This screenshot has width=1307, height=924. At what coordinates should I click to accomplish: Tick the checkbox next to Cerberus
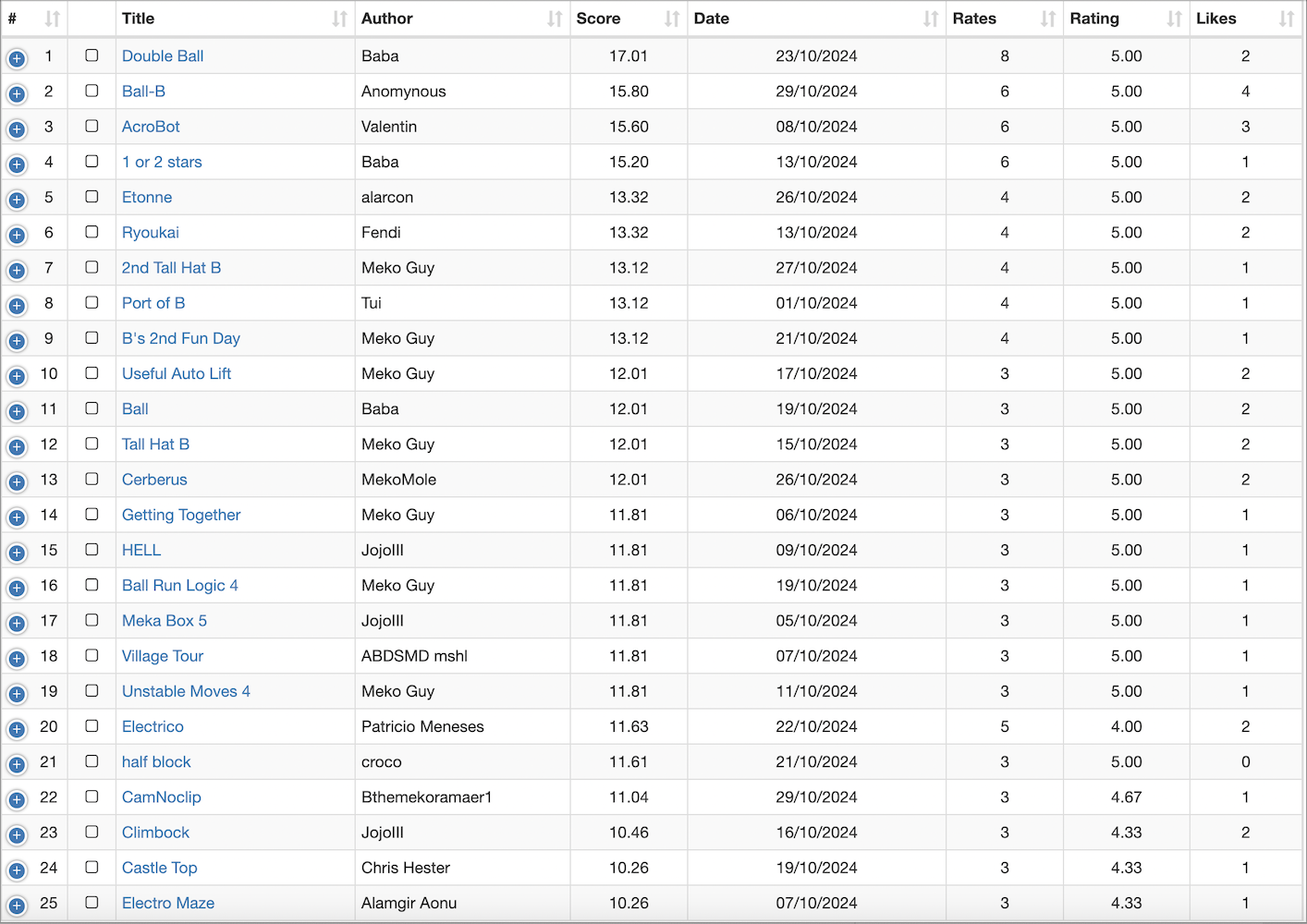92,479
